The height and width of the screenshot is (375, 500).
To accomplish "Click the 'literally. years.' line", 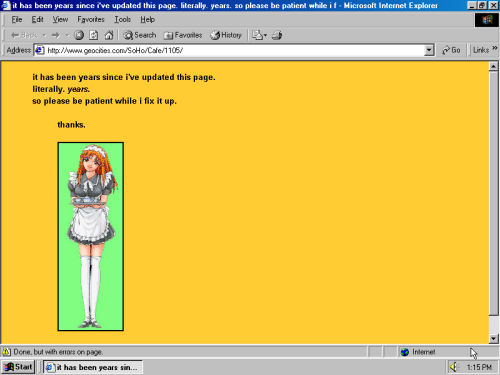I will (x=61, y=89).
